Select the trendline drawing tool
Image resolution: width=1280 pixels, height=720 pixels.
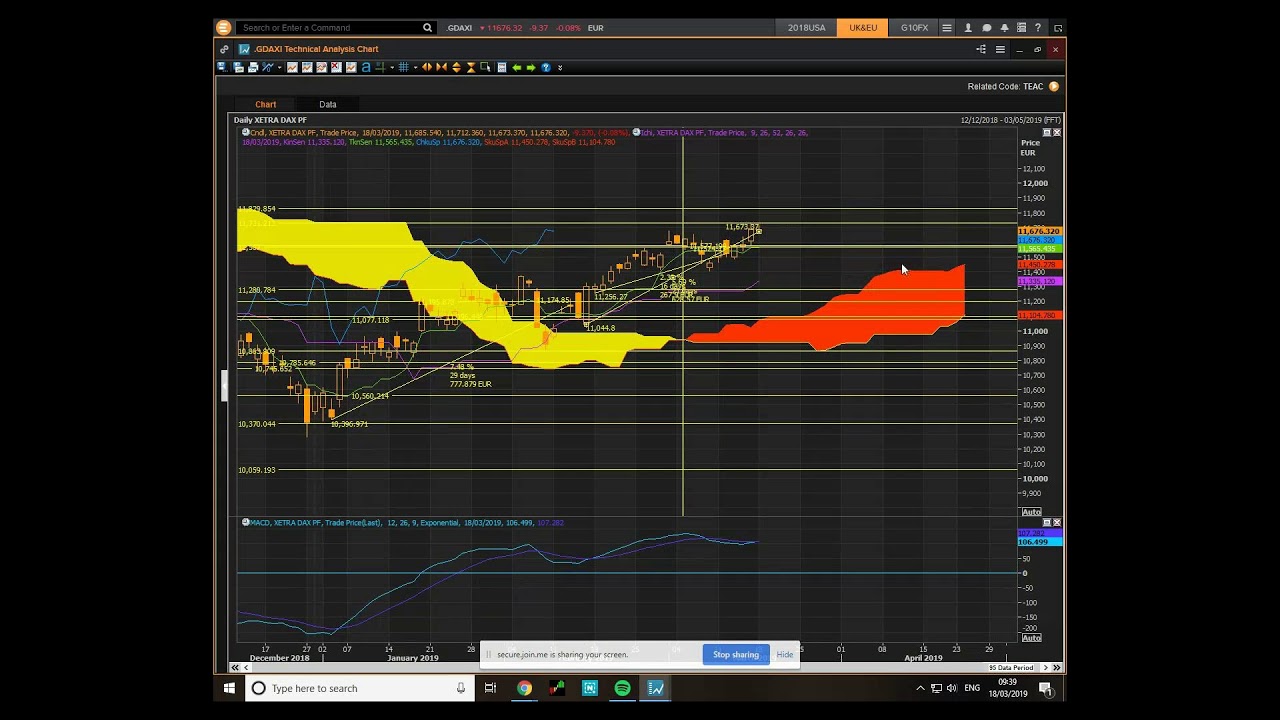(267, 67)
